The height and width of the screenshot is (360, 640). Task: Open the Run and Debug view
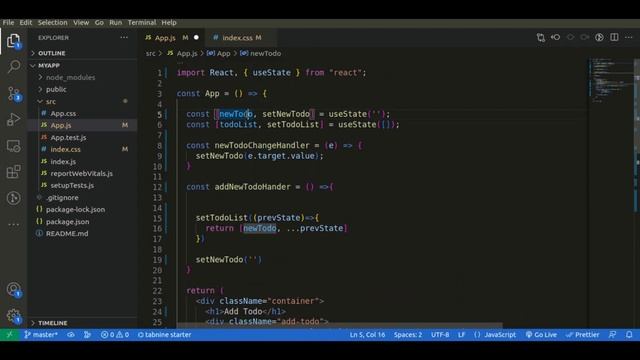[x=13, y=120]
